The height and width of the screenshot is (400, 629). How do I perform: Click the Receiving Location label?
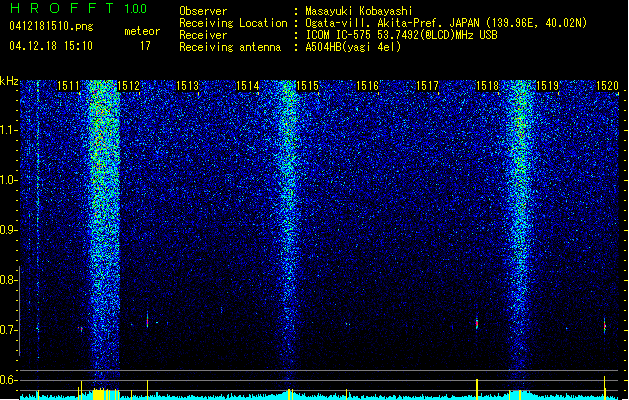(x=233, y=23)
